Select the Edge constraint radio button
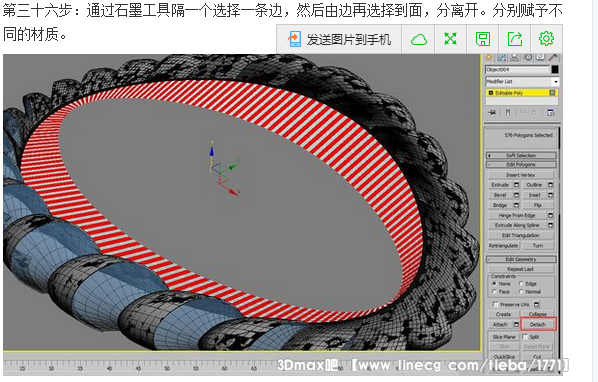 tap(521, 284)
